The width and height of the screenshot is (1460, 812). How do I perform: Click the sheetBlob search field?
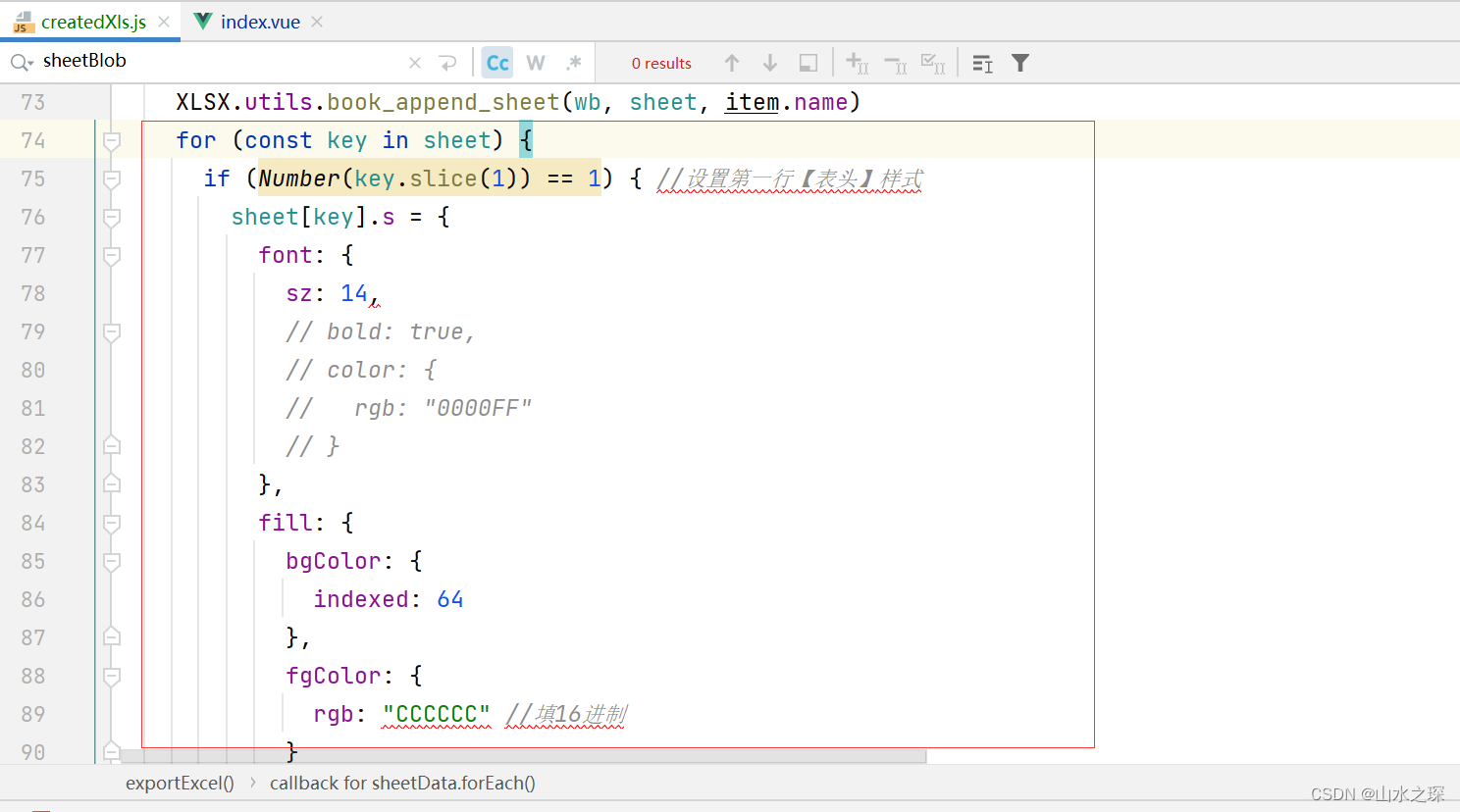[x=221, y=61]
